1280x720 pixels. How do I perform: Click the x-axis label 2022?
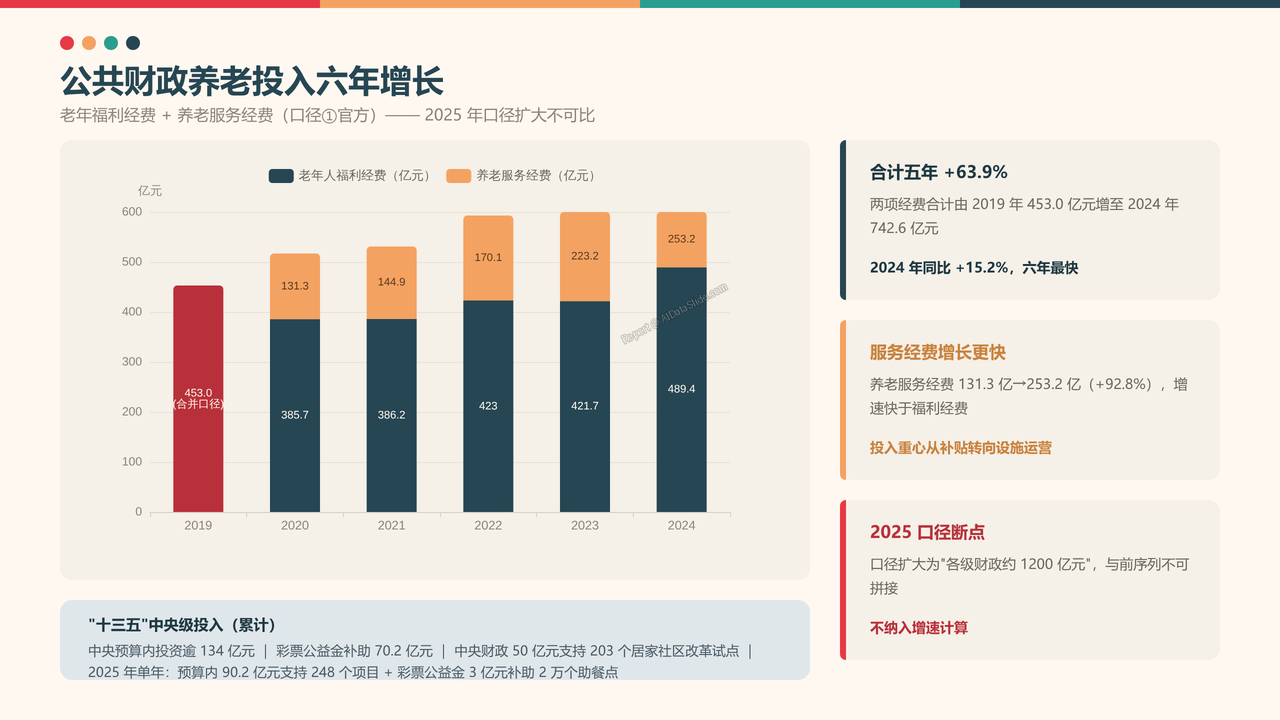(x=488, y=526)
